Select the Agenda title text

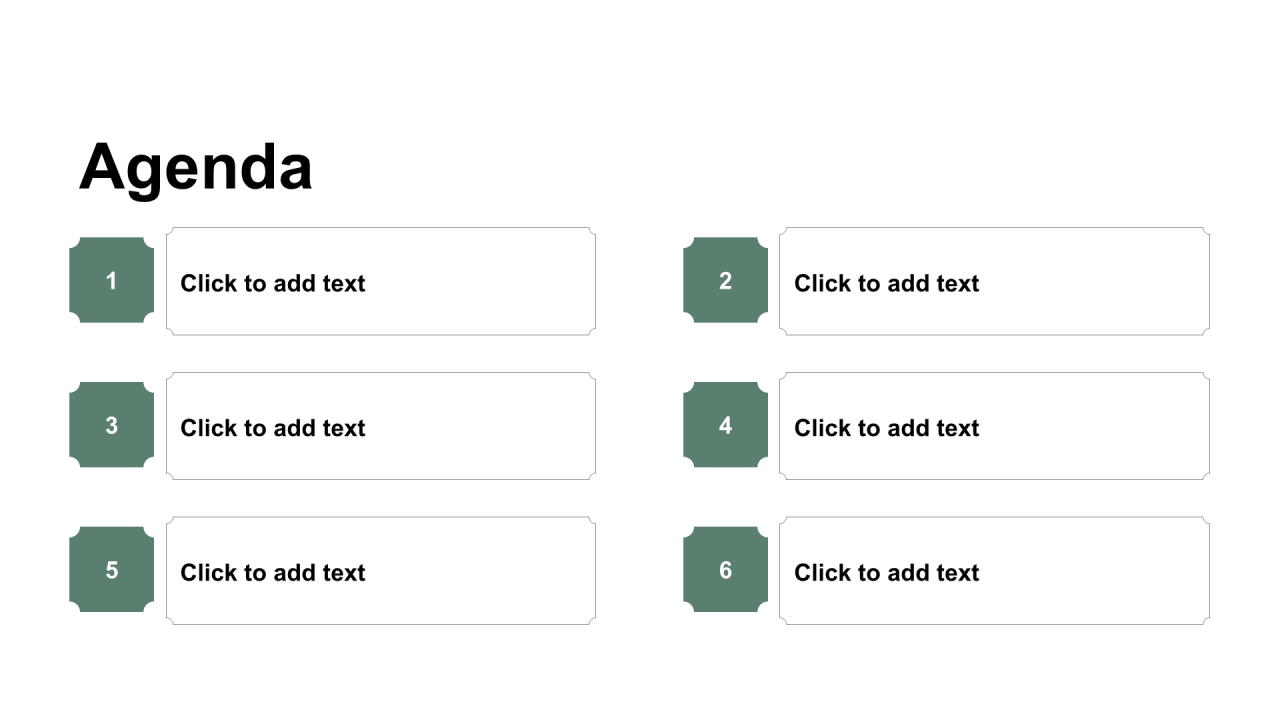coord(196,167)
